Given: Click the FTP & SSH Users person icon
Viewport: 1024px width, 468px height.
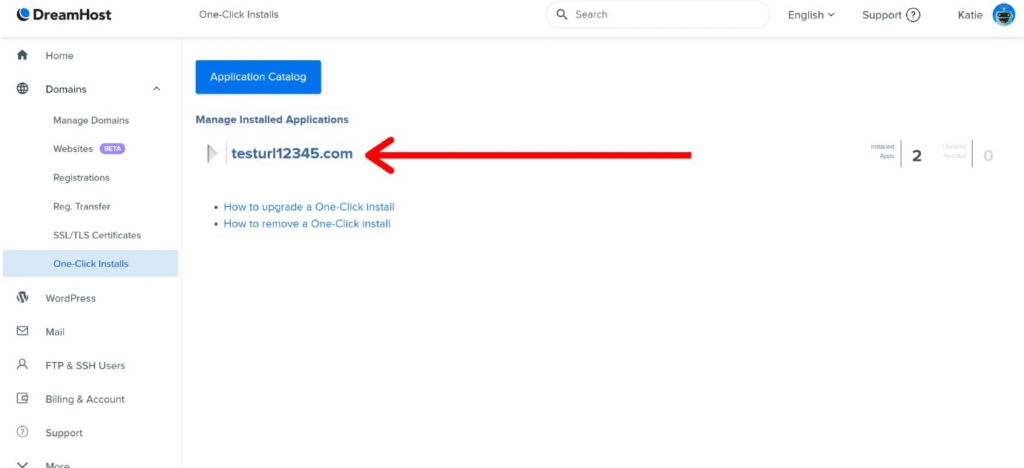Looking at the screenshot, I should (x=22, y=365).
